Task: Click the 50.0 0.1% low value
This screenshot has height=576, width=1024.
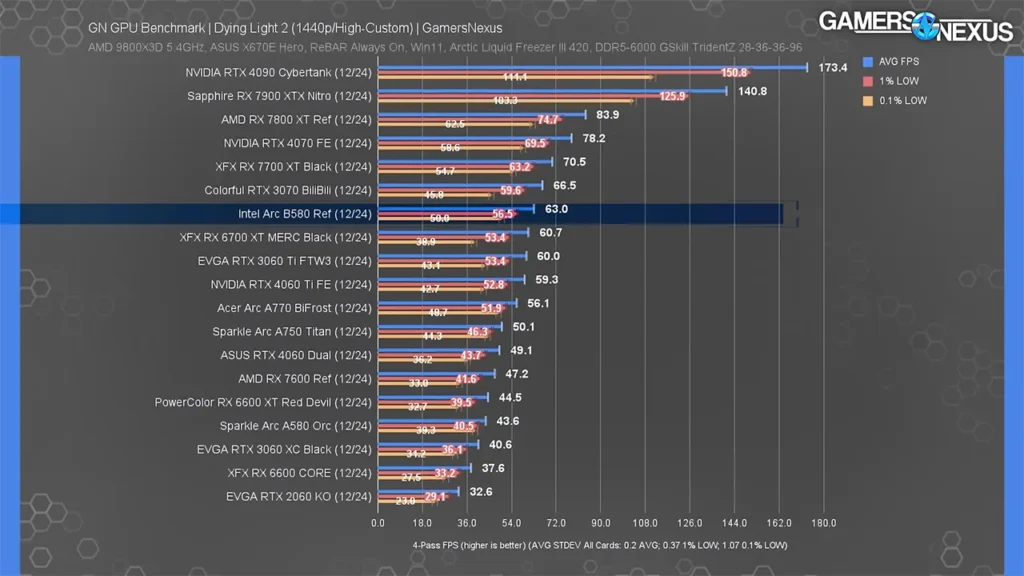Action: [x=440, y=218]
